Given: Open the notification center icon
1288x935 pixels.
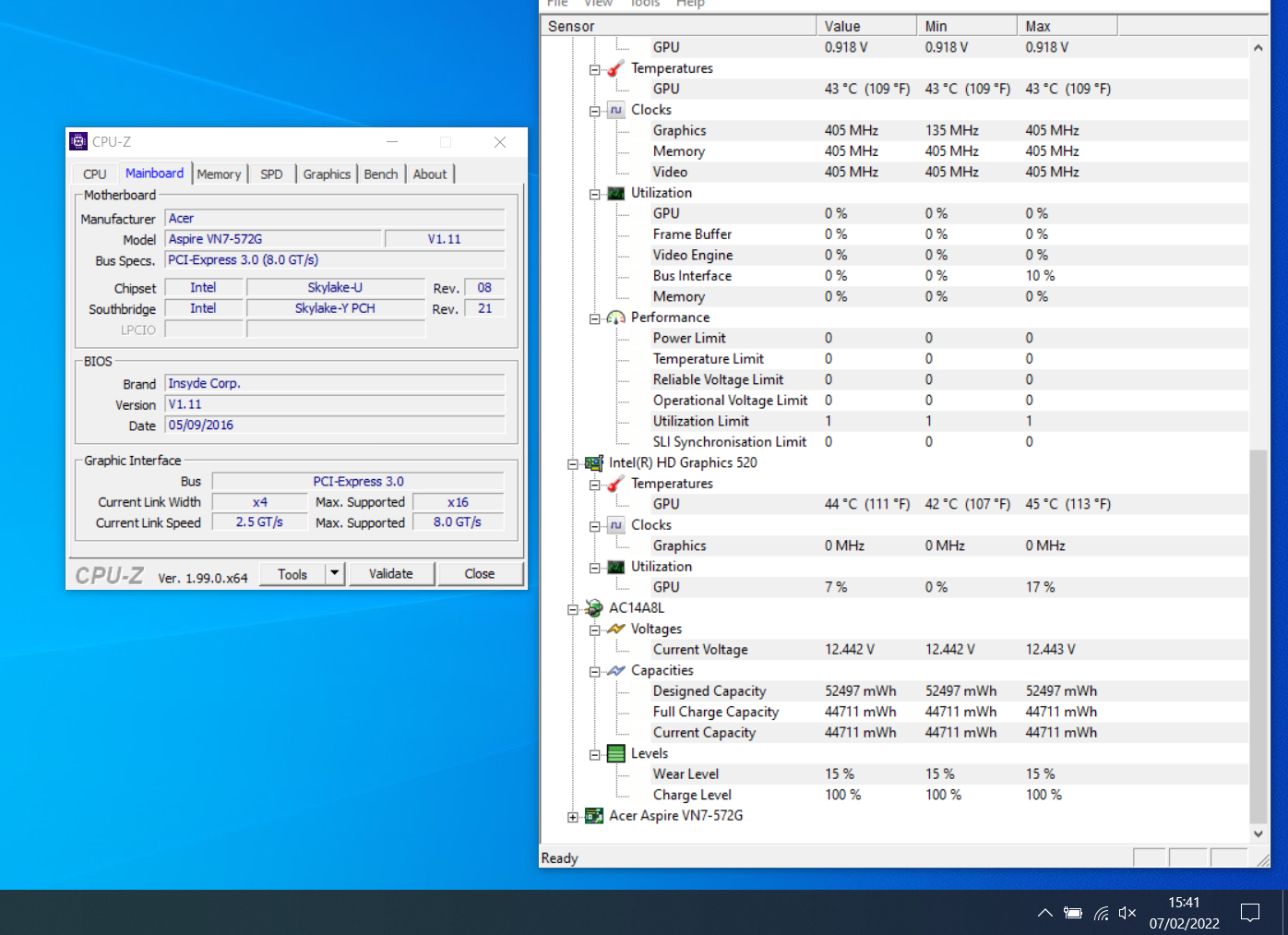Looking at the screenshot, I should (1250, 913).
